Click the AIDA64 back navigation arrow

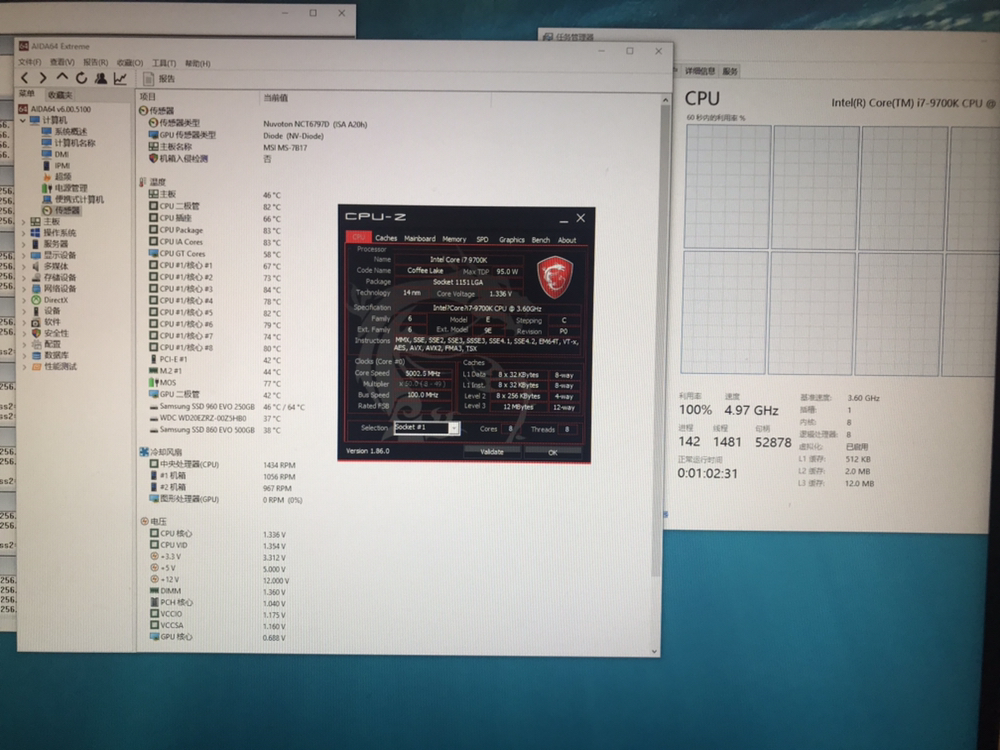point(25,78)
